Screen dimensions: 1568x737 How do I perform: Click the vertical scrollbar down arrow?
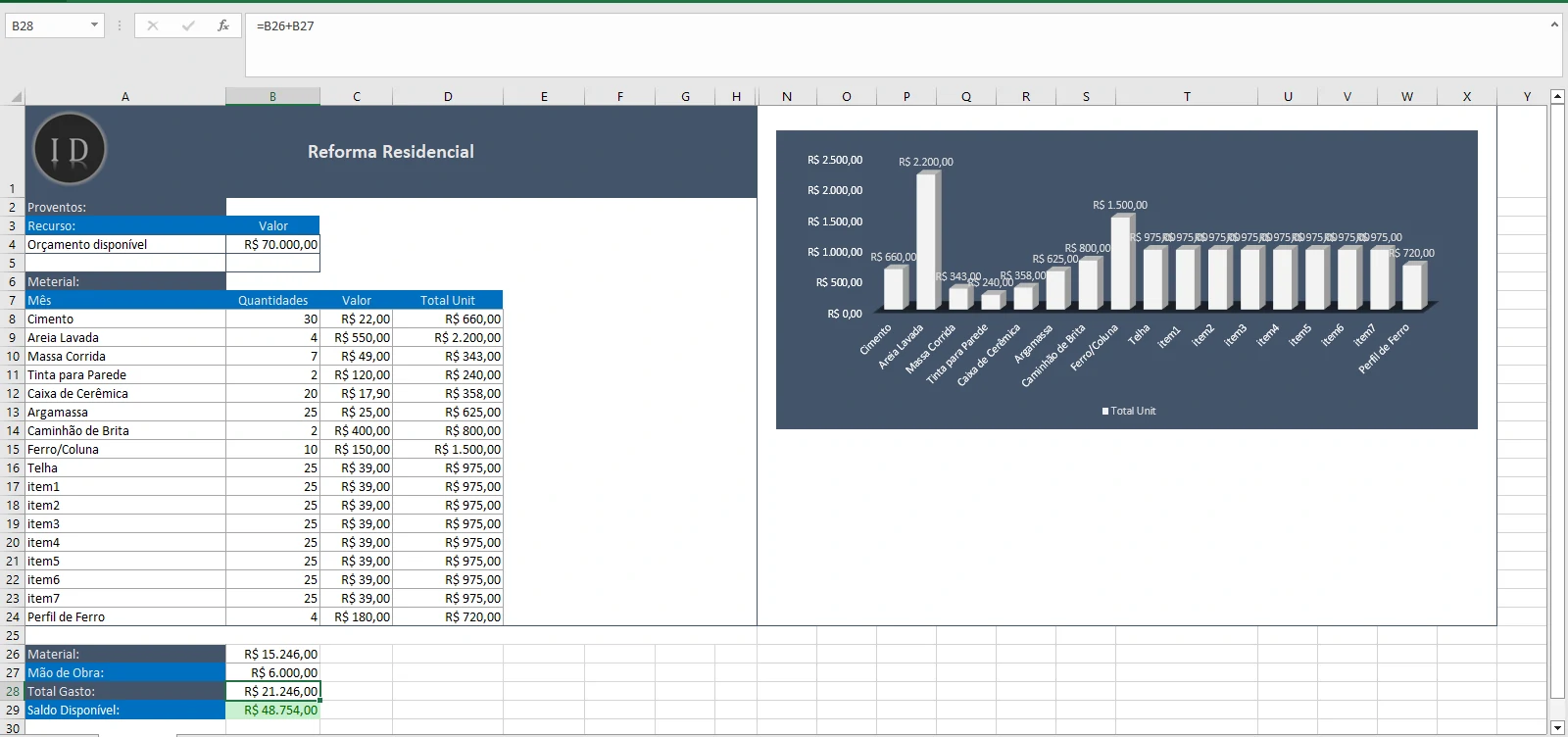point(1557,727)
